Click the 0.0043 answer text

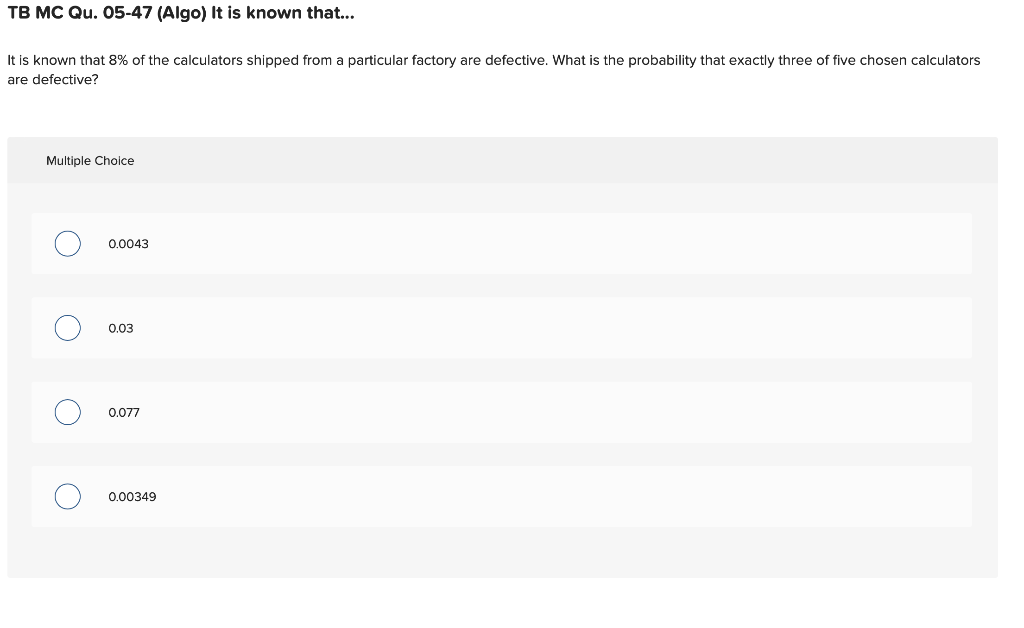click(129, 243)
